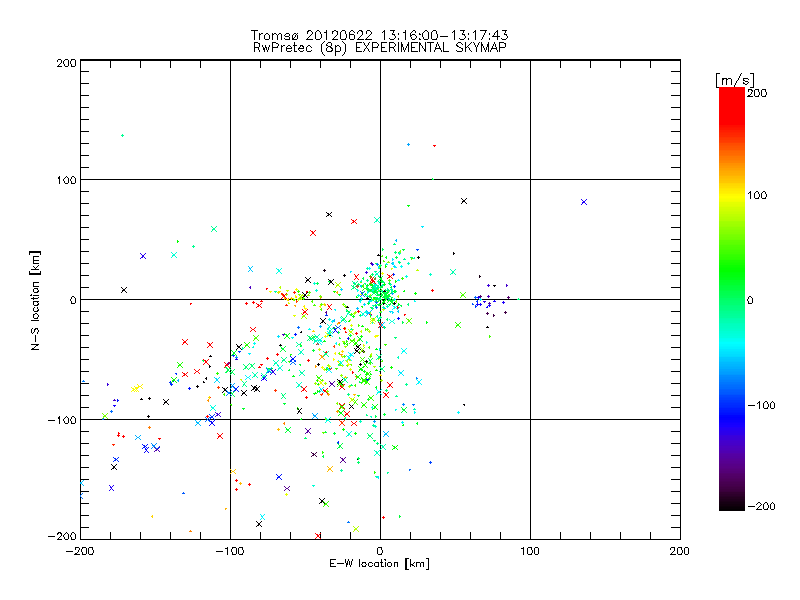Click the '0' tick label on the N-S axis
This screenshot has width=800, height=600.
pos(73,300)
